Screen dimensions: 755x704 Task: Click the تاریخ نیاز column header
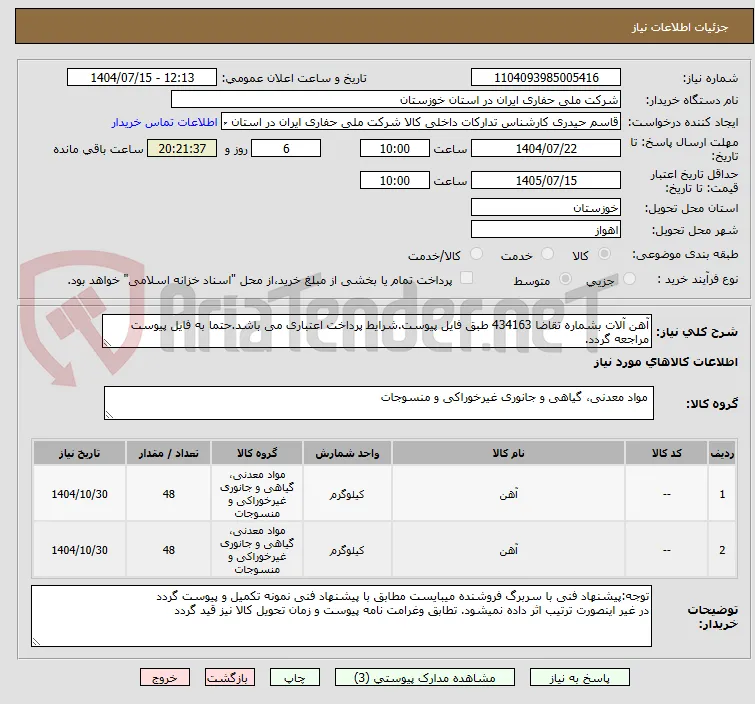[79, 453]
